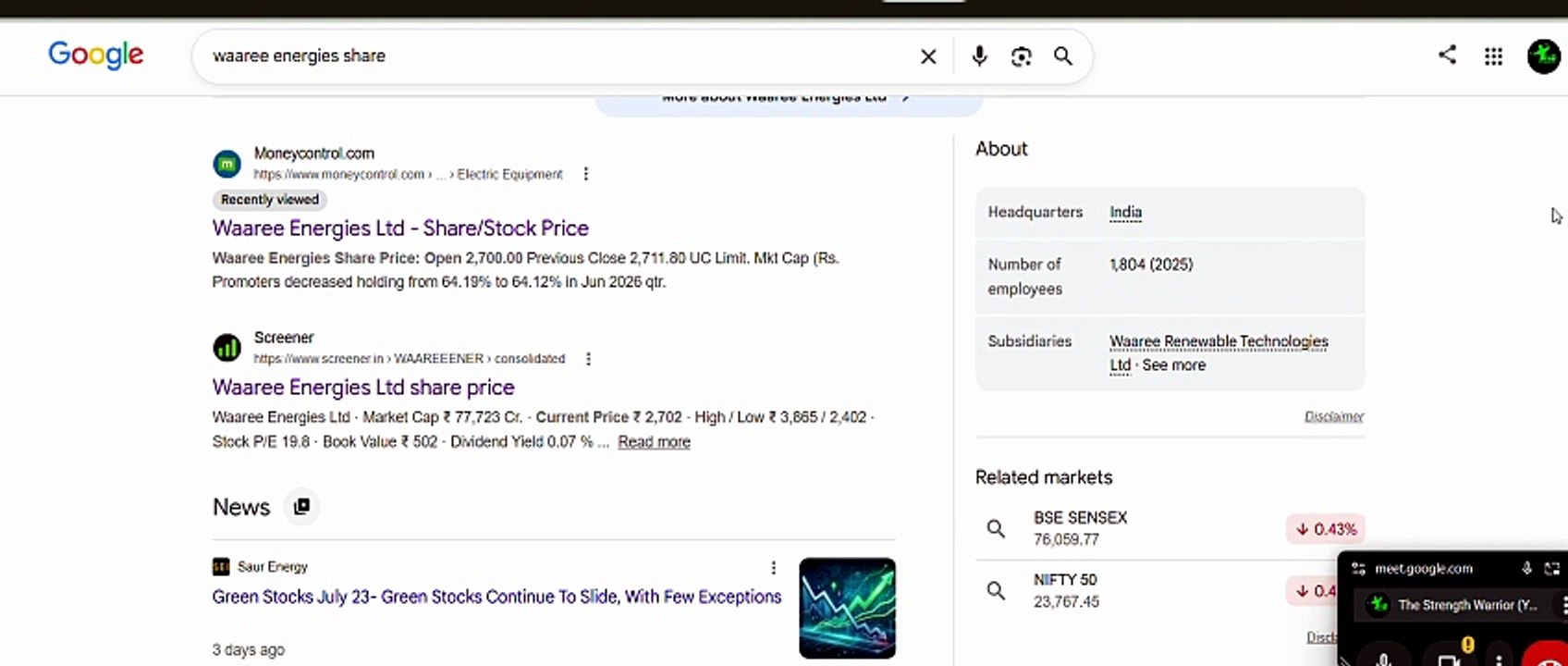Click the microphone indicator in Meet popup header
The height and width of the screenshot is (666, 1568).
point(1526,568)
